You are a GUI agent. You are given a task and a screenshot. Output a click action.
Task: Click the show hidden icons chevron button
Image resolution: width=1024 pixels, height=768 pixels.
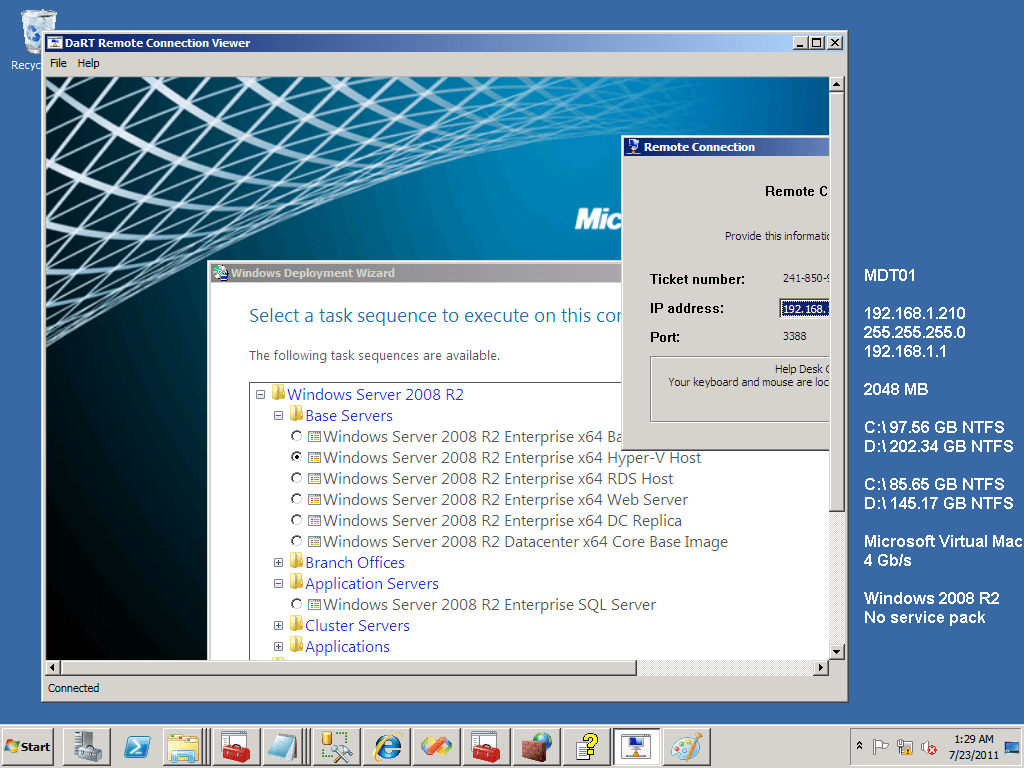point(859,746)
